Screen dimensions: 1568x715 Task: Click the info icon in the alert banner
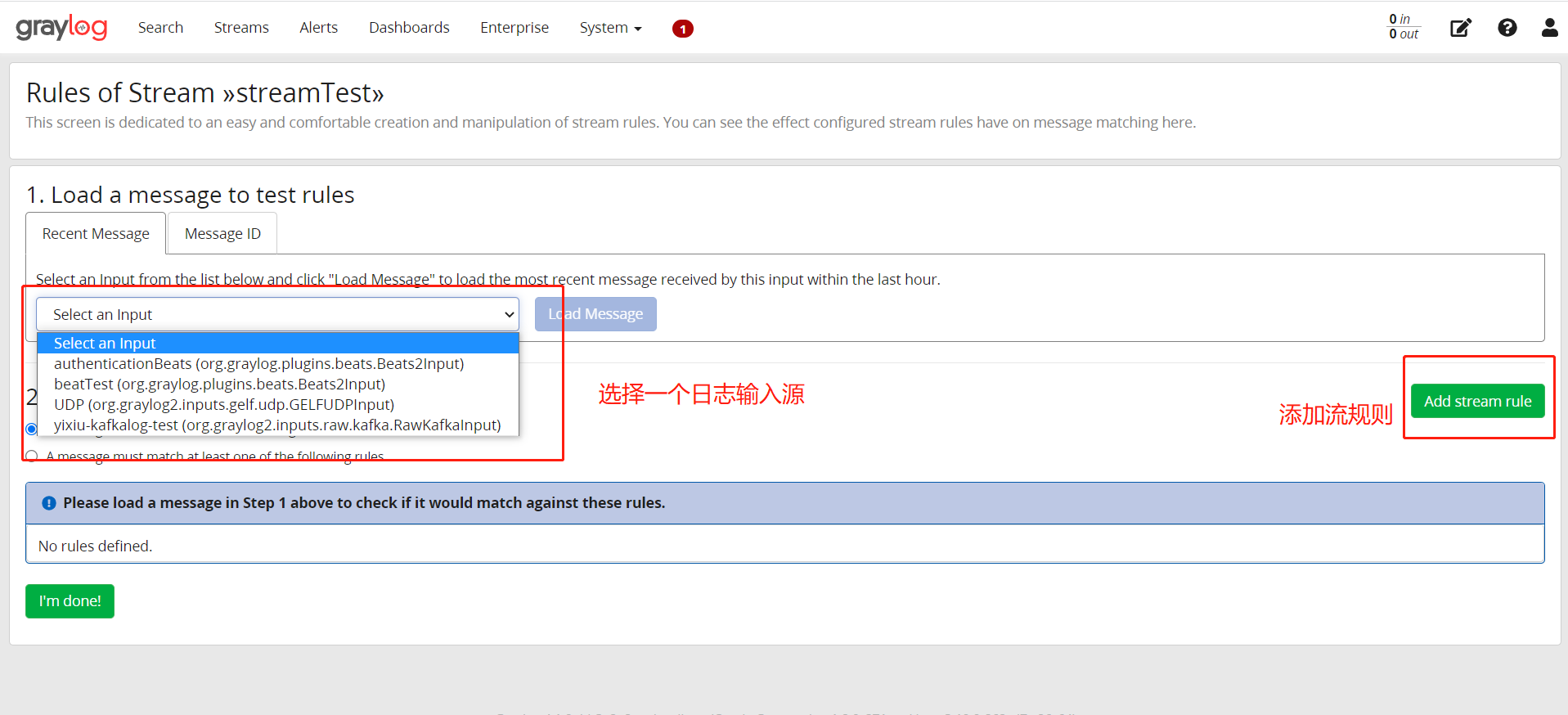click(49, 503)
